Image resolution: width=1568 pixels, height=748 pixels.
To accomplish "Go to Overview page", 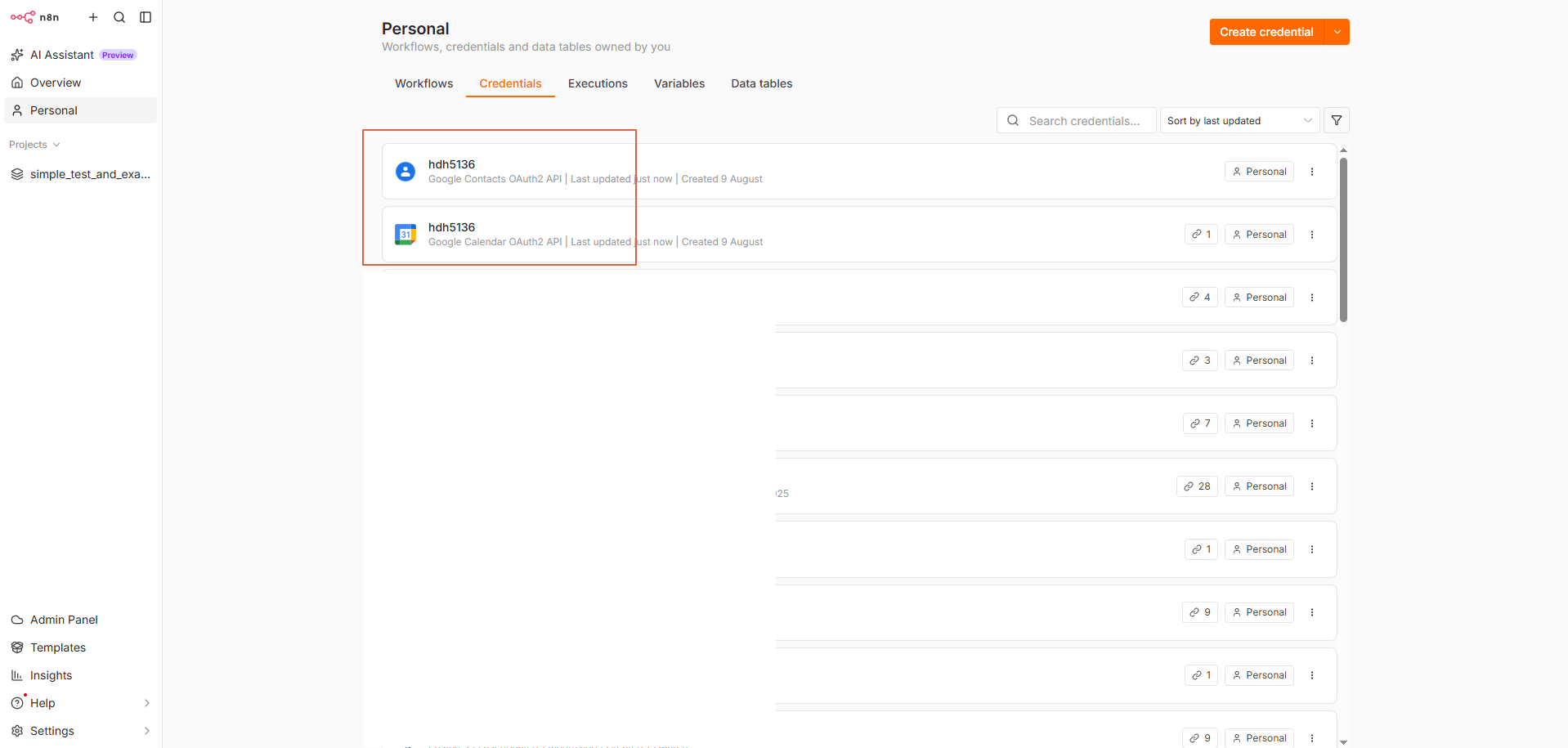I will pos(80,83).
